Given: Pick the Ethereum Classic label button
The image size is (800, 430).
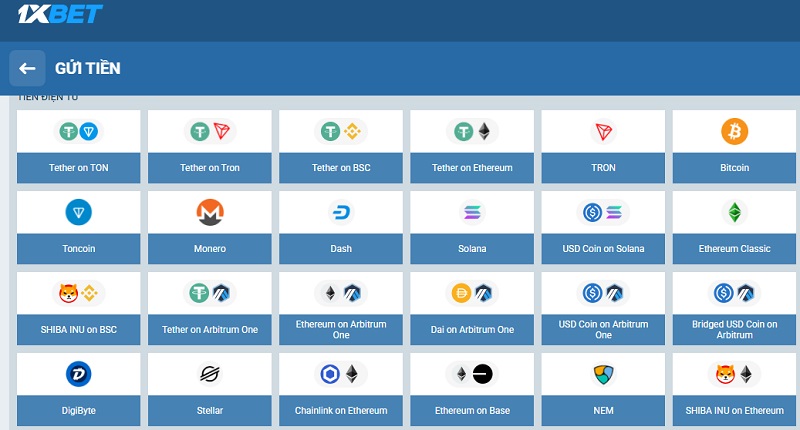Looking at the screenshot, I should click(734, 248).
